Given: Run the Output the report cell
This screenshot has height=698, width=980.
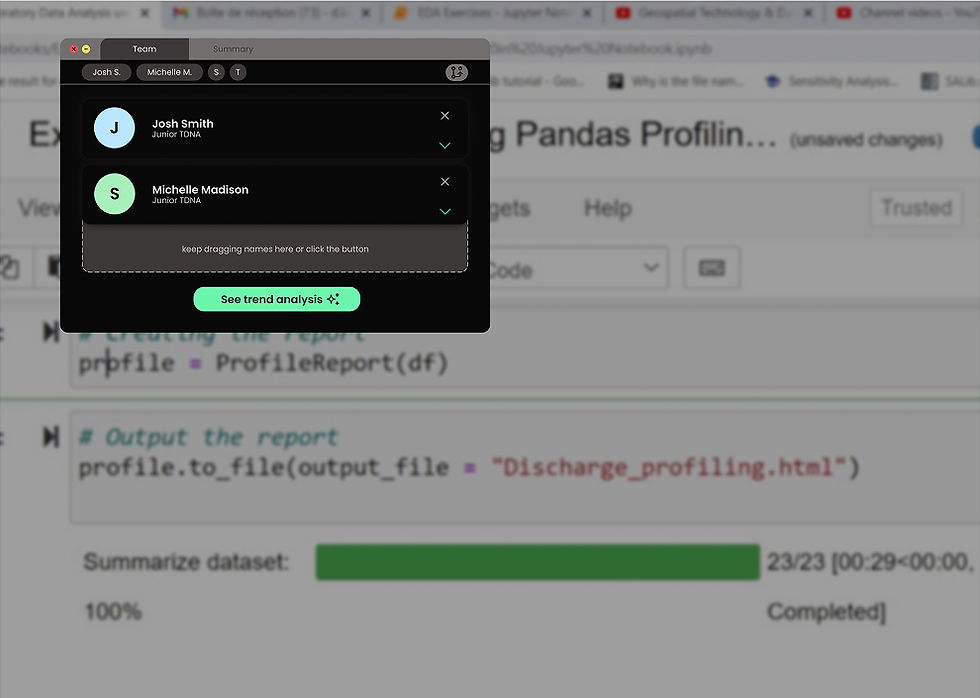Looking at the screenshot, I should point(51,437).
